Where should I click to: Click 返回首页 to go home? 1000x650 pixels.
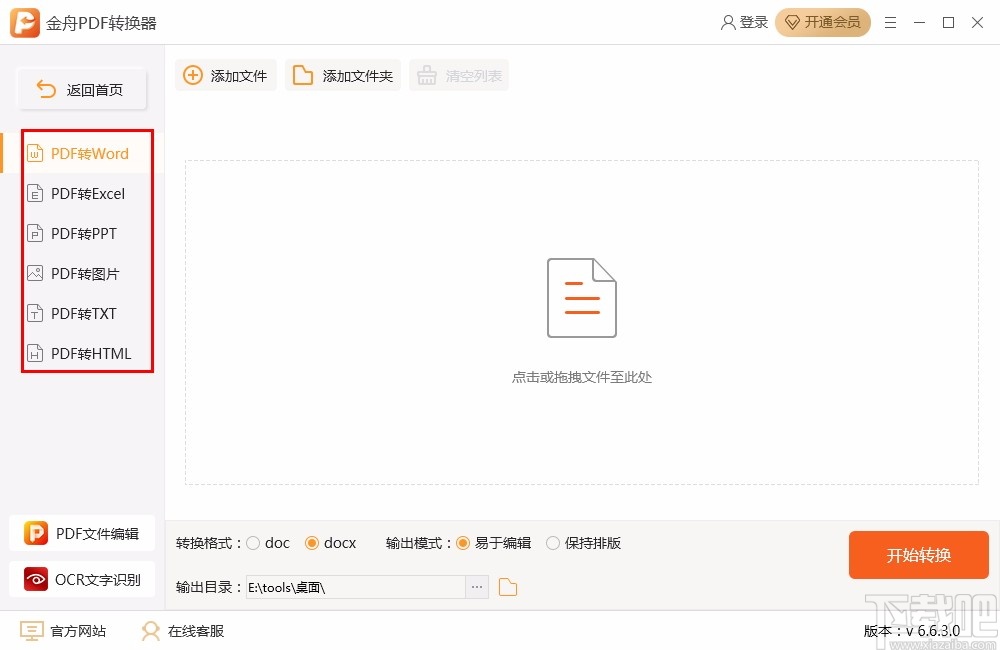click(x=81, y=89)
